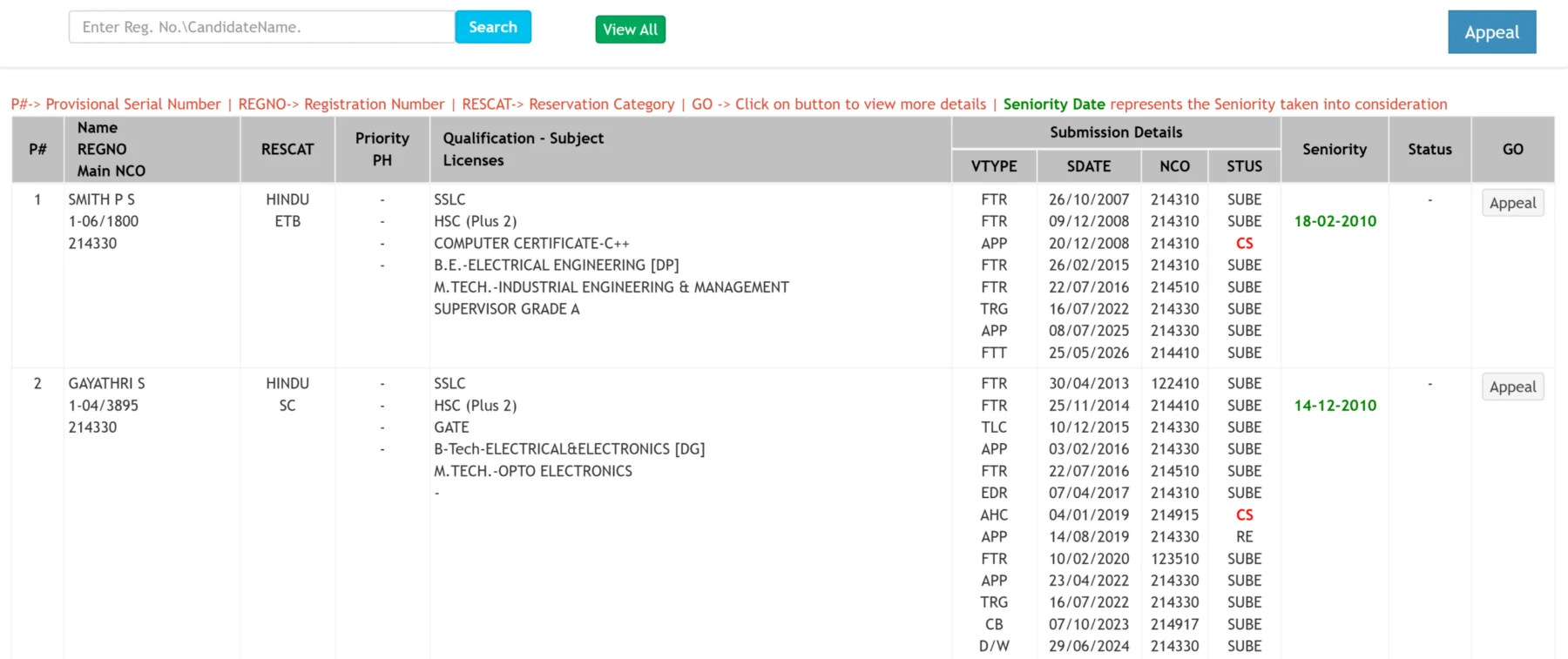
Task: Click M.TECH.-INDUSTRIAL ENGINEERING & MANAGEMENT entry
Action: pyautogui.click(x=612, y=287)
